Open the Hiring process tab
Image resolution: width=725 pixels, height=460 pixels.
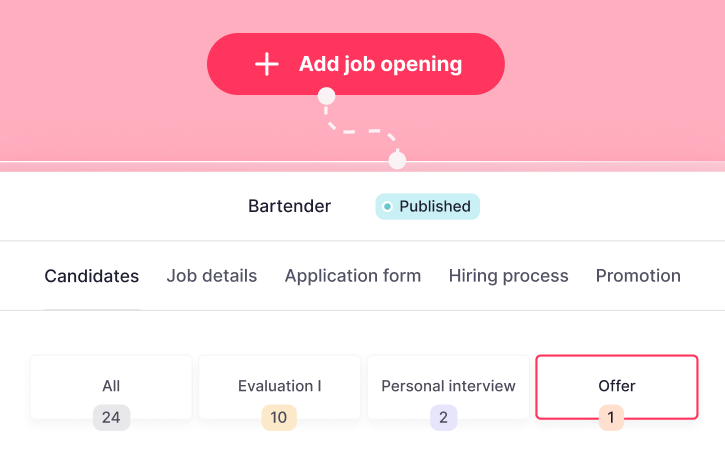pos(508,276)
